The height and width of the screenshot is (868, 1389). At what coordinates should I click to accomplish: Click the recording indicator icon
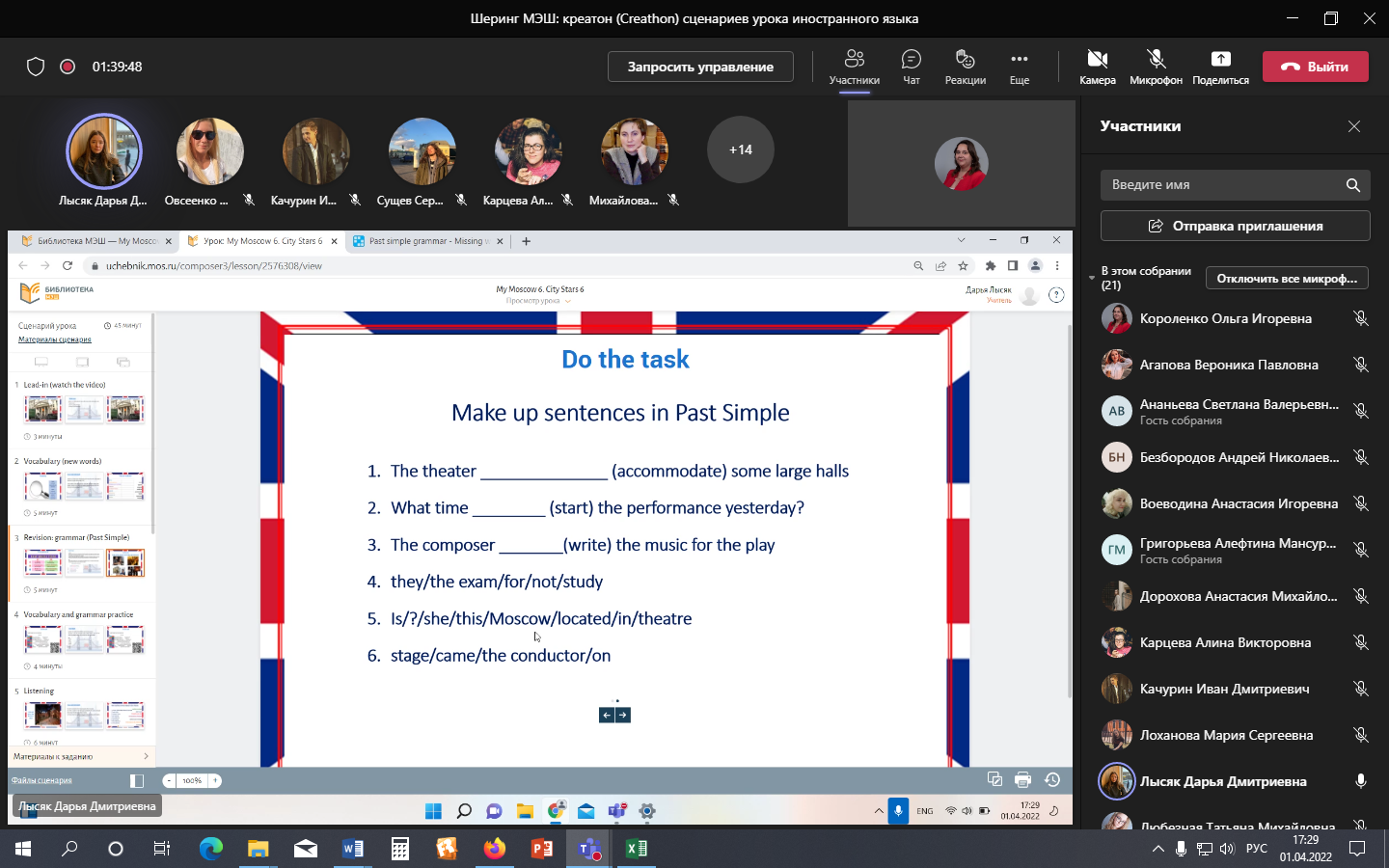coord(68,67)
